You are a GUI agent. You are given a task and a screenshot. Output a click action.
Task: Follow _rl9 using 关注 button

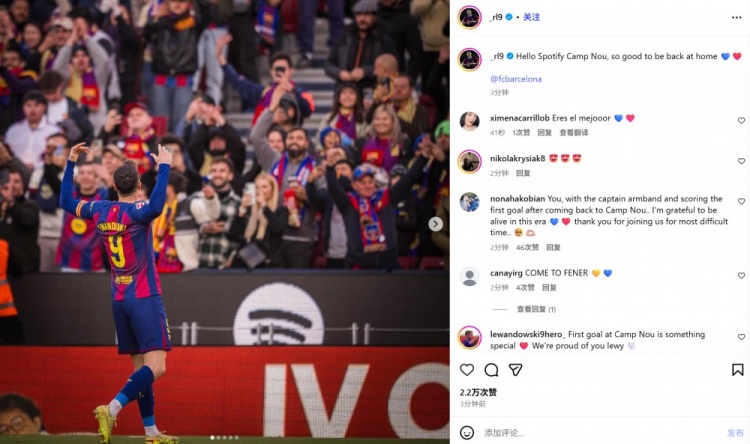(531, 17)
